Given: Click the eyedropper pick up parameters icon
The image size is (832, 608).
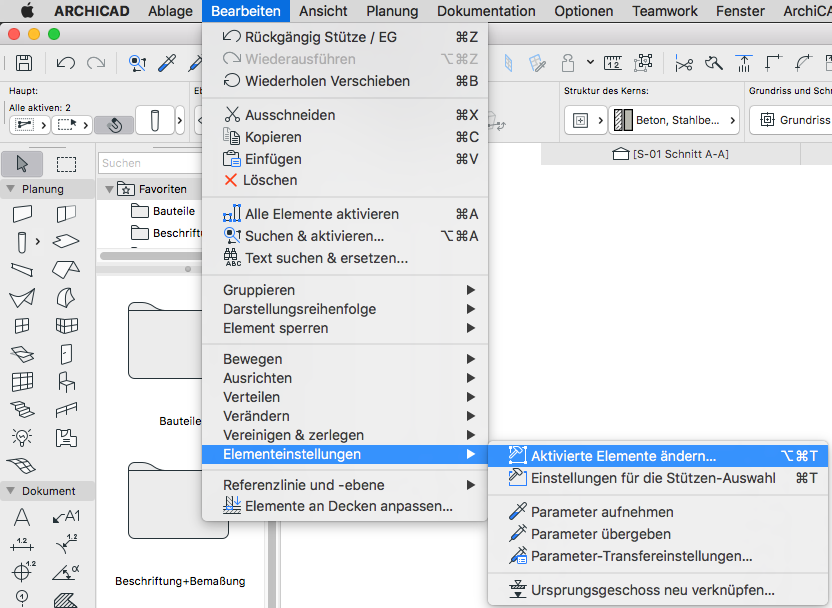Looking at the screenshot, I should click(167, 63).
